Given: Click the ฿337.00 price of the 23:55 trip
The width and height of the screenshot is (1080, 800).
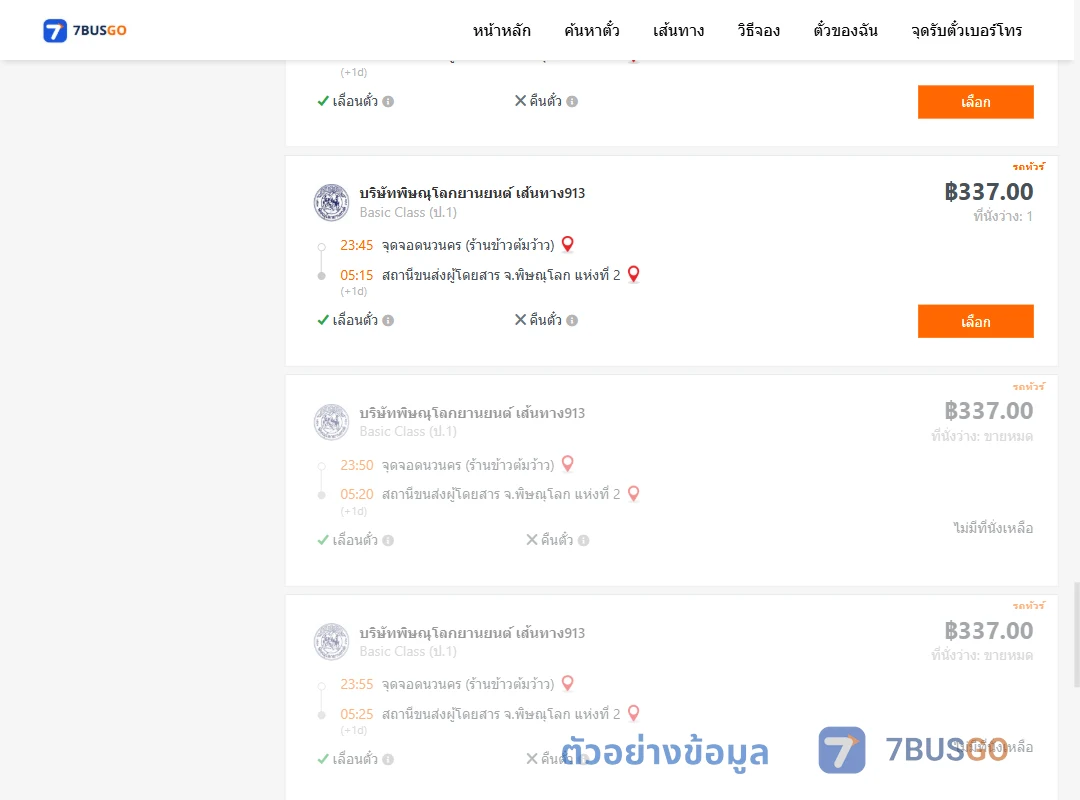Looking at the screenshot, I should (x=988, y=630).
